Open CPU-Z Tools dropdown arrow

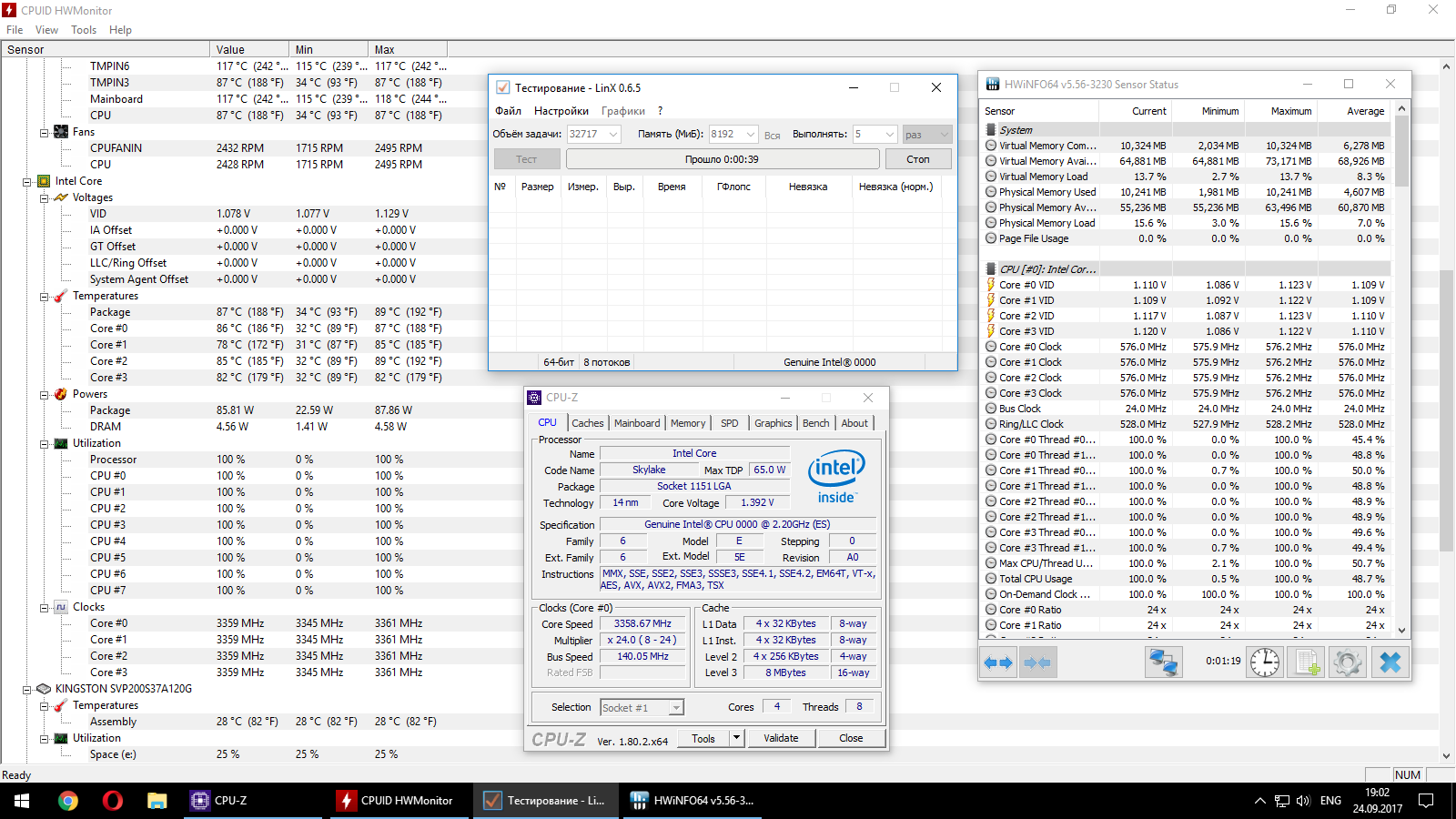(737, 738)
